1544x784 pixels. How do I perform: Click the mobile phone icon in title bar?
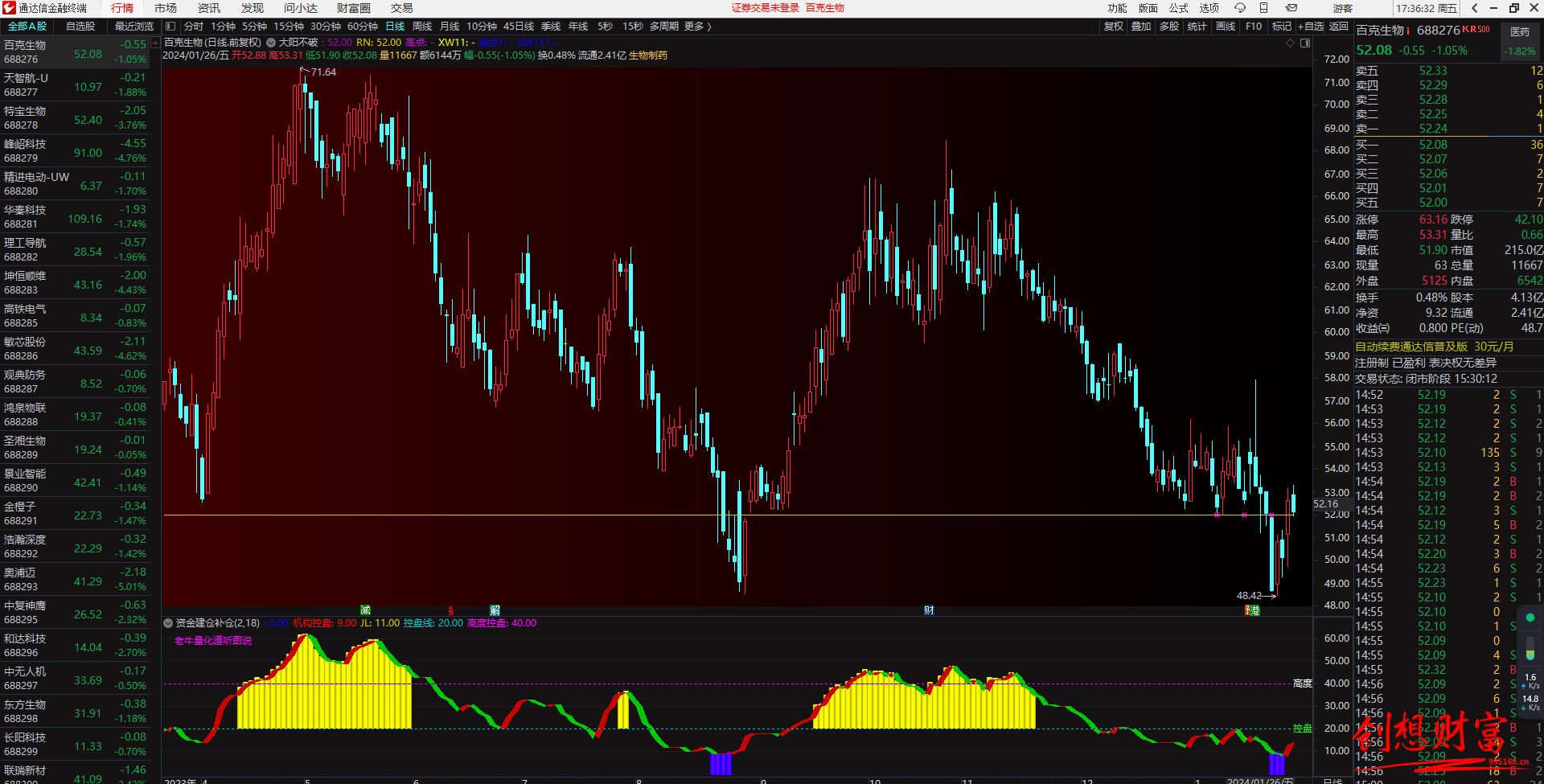(x=1264, y=8)
